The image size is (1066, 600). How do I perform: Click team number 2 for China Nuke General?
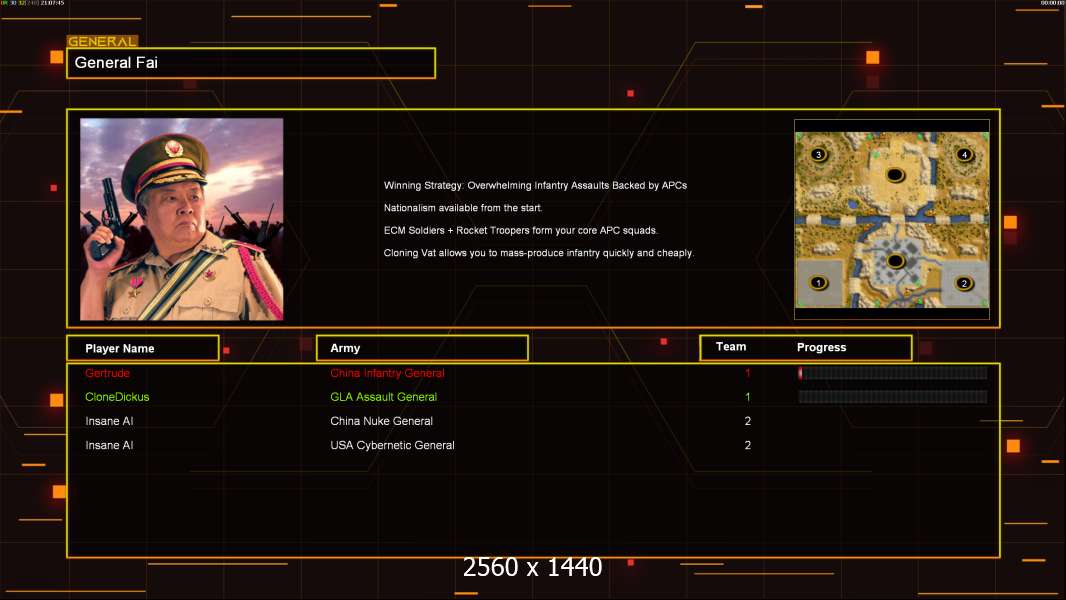coord(748,421)
